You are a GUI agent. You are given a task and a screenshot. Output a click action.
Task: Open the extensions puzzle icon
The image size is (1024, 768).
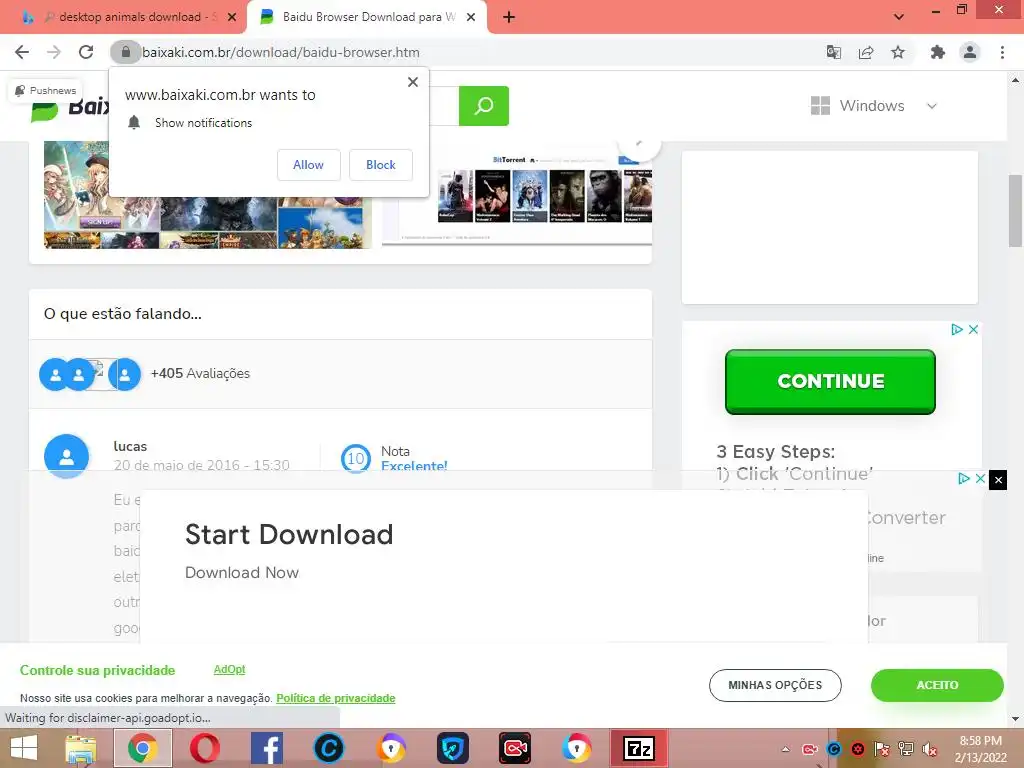pyautogui.click(x=938, y=52)
